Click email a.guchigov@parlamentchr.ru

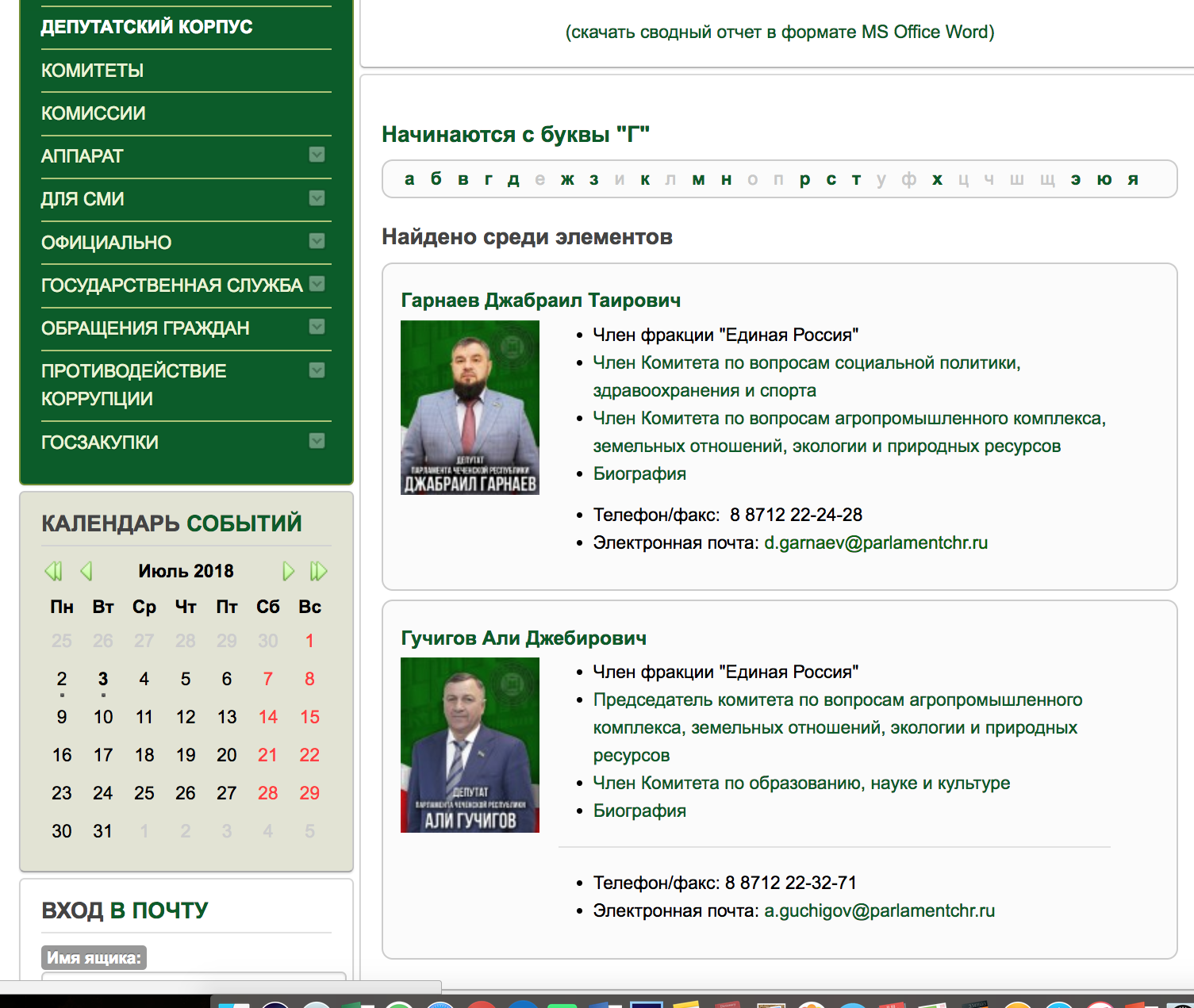(x=879, y=910)
